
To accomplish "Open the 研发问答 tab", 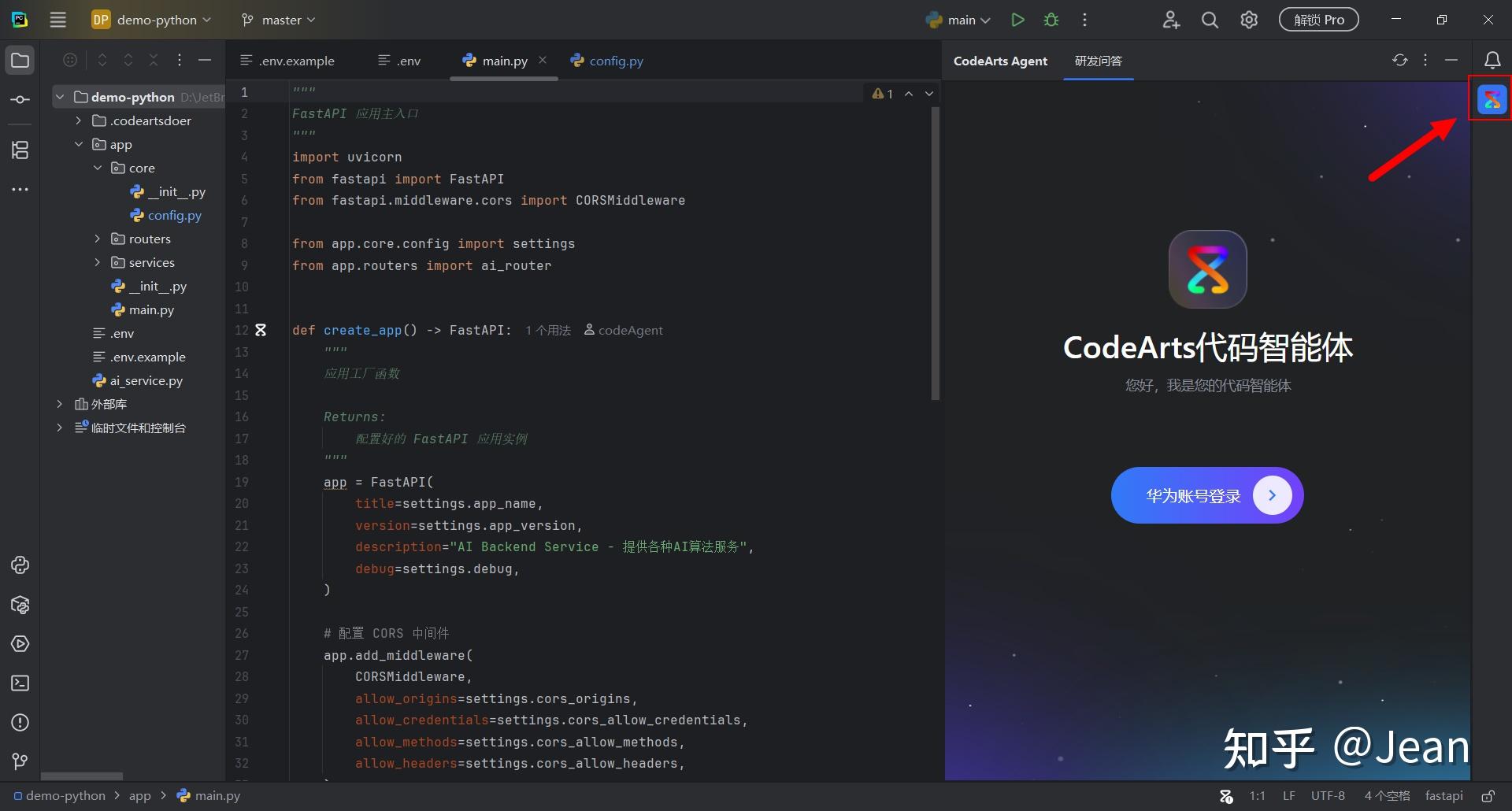I will pos(1099,61).
